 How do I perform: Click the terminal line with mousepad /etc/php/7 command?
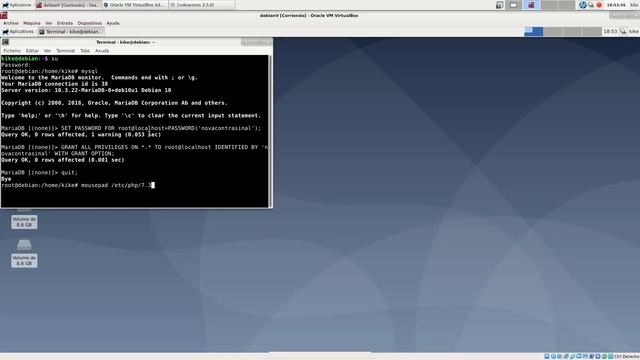click(78, 185)
